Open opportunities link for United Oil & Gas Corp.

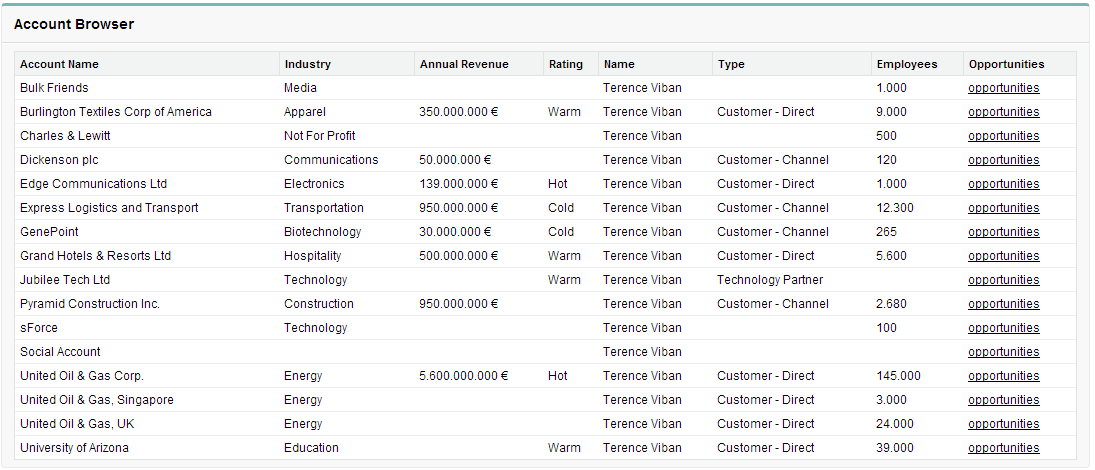[1004, 376]
